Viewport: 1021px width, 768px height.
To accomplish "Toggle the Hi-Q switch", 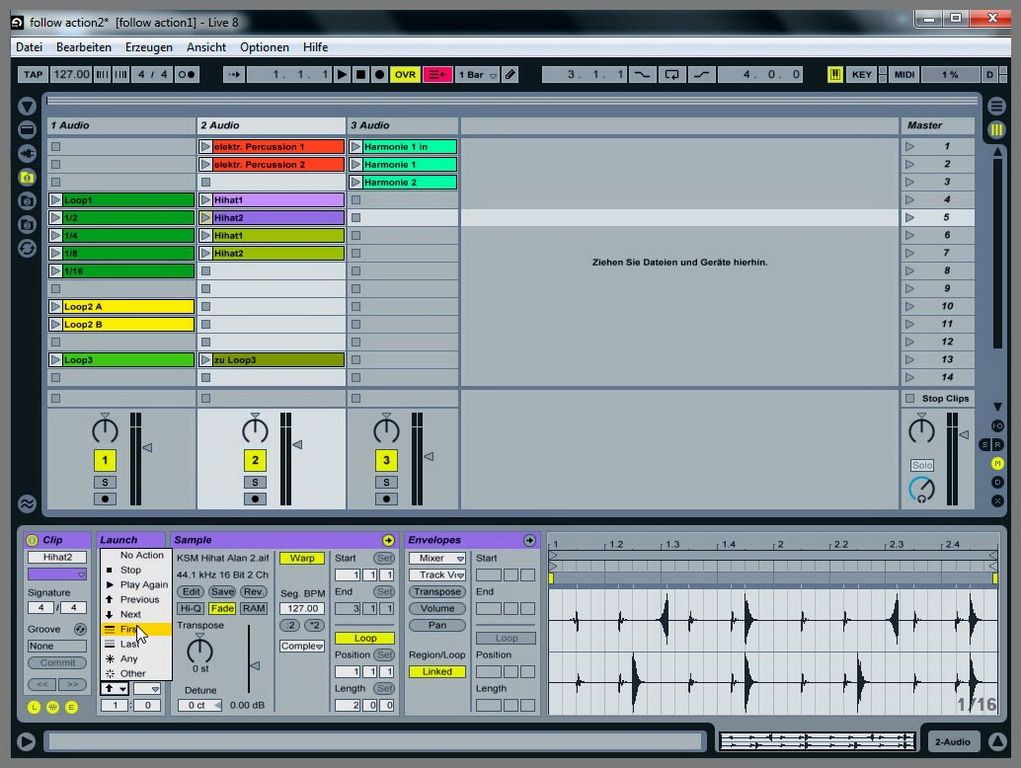I will pos(191,608).
